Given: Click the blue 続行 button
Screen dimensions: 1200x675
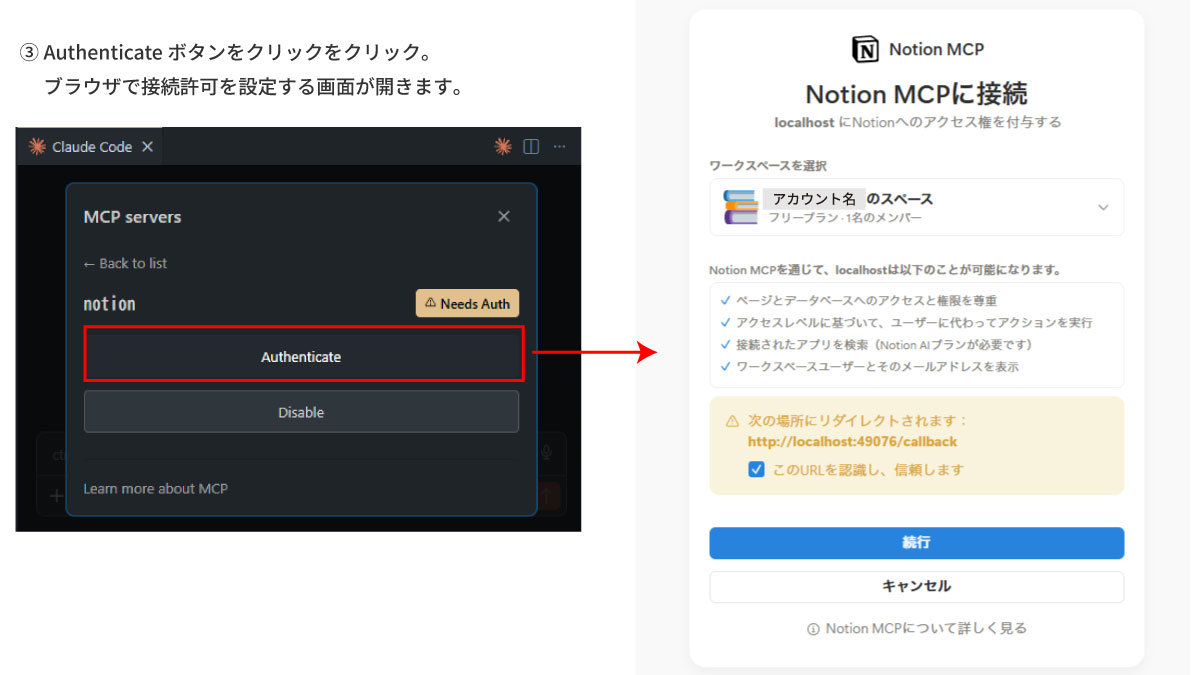Looking at the screenshot, I should pos(916,542).
